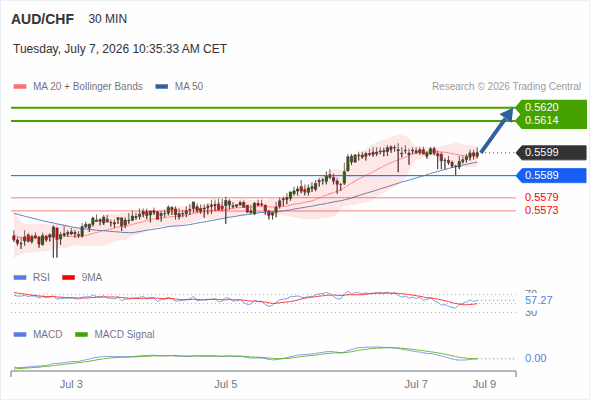Click the Jul 7 date axis marker
590x400 pixels.
[416, 384]
